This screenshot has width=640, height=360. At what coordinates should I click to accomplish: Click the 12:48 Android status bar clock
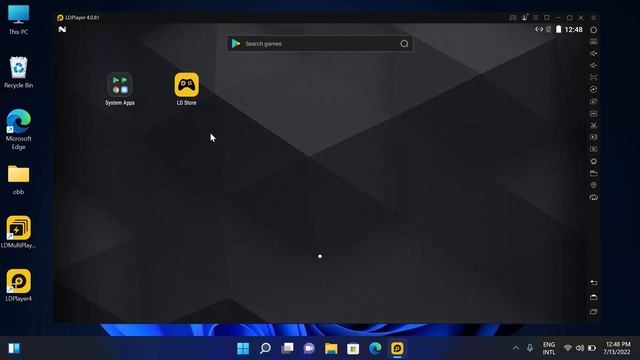(x=573, y=29)
